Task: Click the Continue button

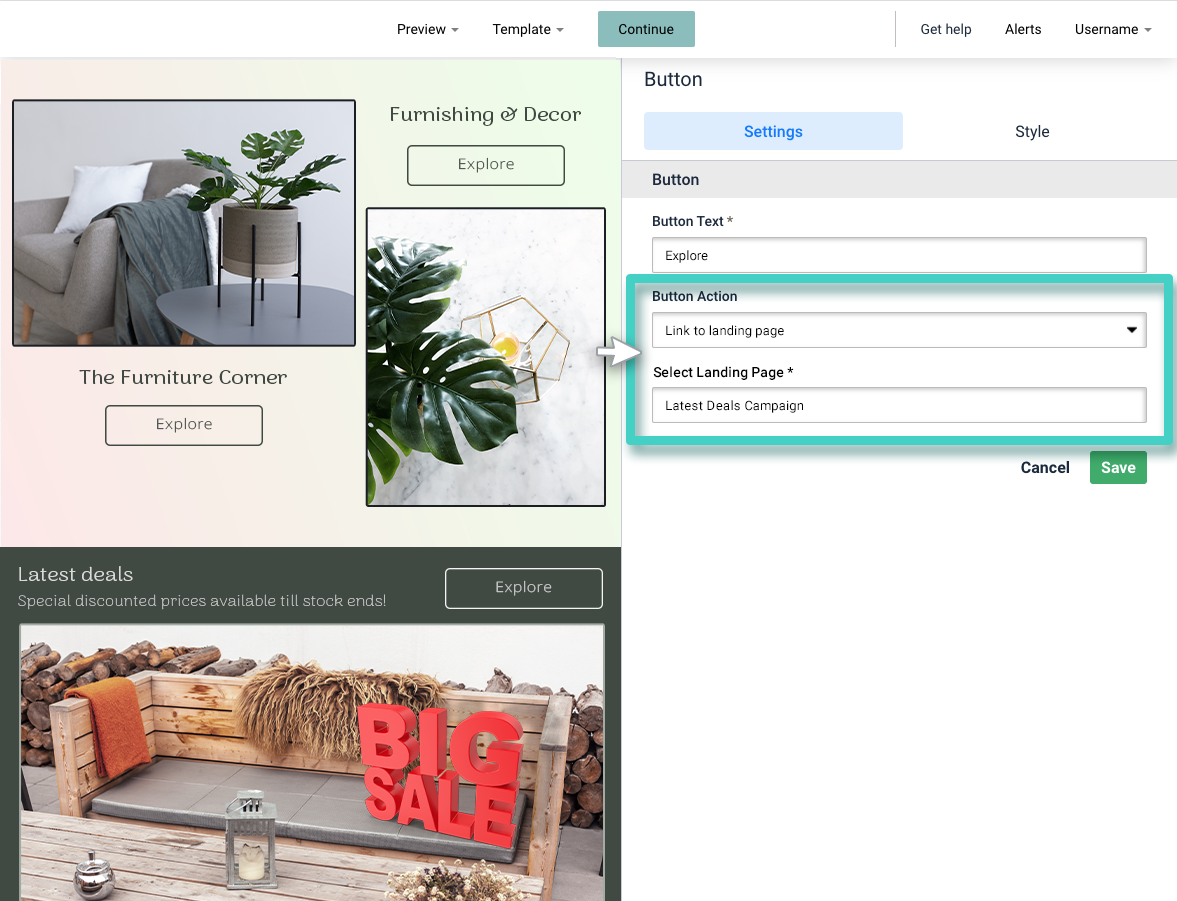Action: (646, 29)
